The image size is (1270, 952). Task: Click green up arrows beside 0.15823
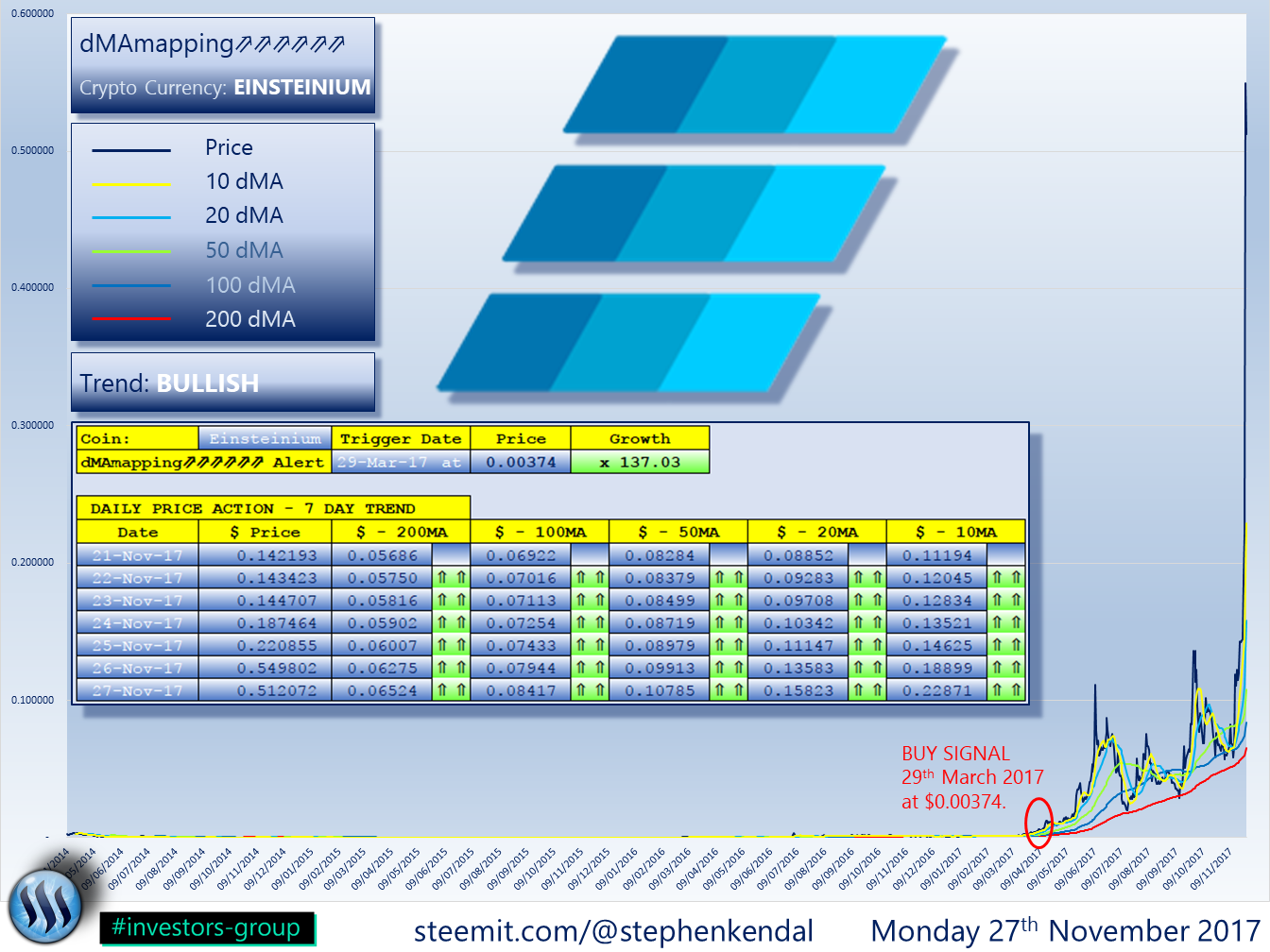tap(867, 691)
